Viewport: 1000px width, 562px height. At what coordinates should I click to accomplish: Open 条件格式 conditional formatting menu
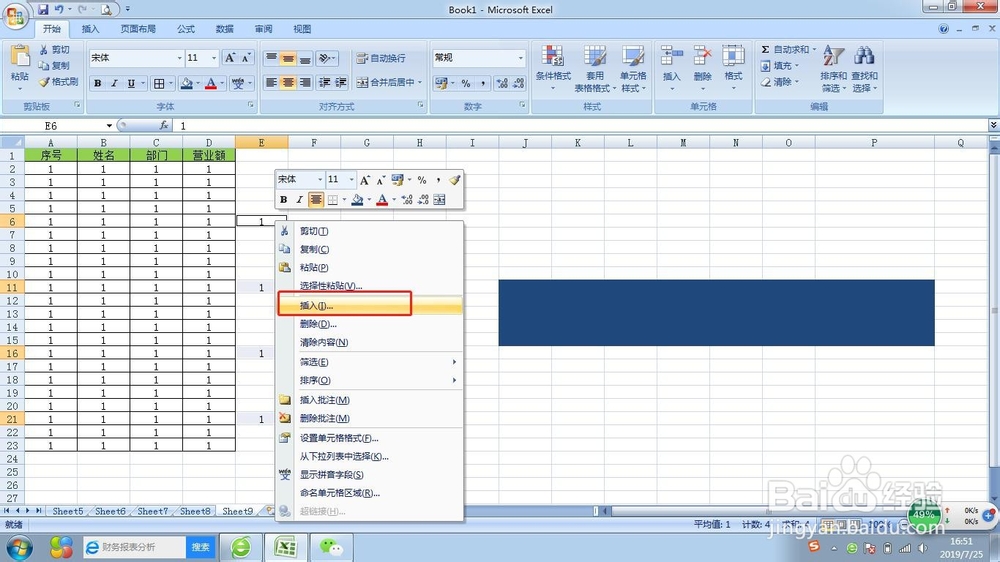click(553, 69)
